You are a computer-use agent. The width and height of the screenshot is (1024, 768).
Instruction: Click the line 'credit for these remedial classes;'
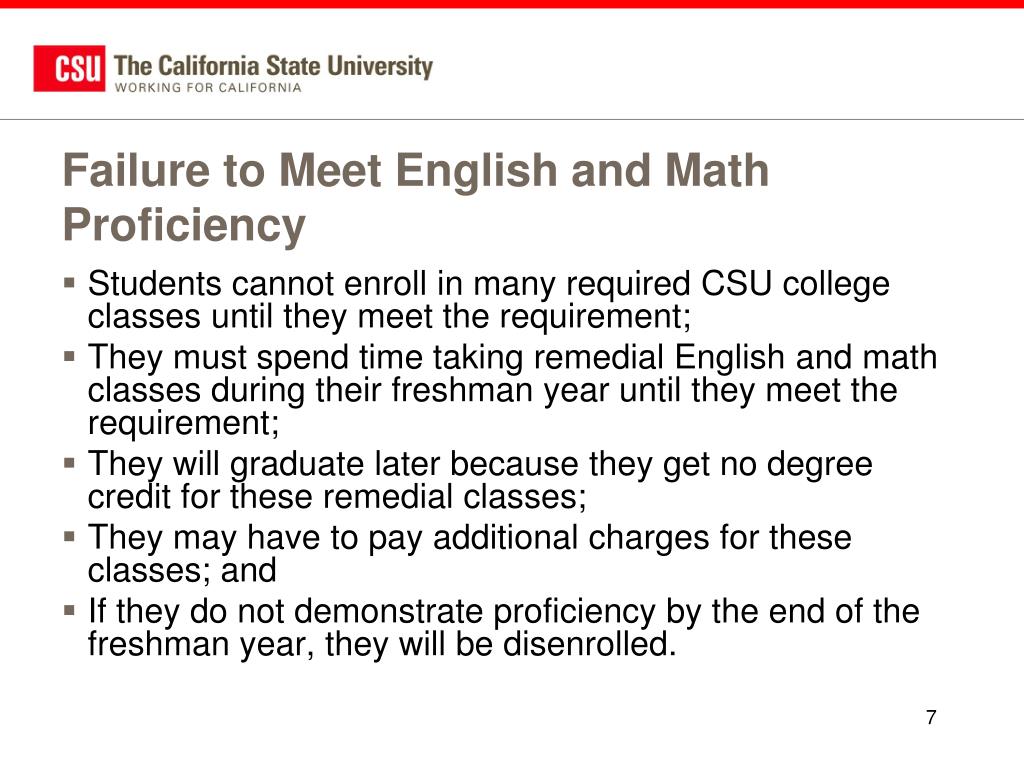tap(337, 497)
